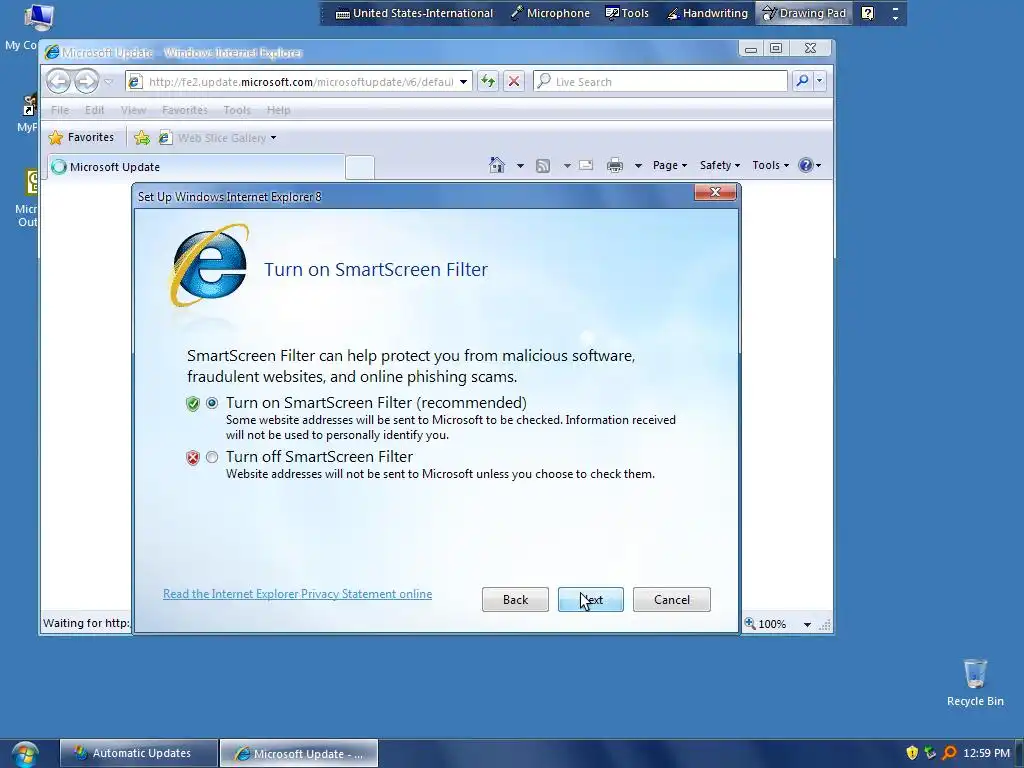Viewport: 1024px width, 768px height.
Task: Click Drawing Pad in the language bar
Action: (804, 13)
